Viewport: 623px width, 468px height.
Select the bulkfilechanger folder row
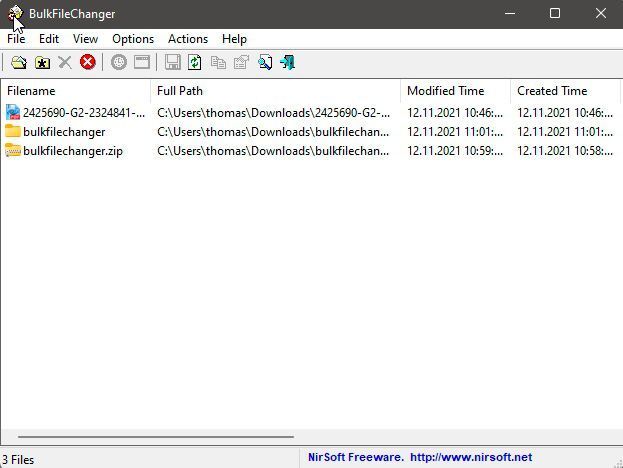pos(310,132)
